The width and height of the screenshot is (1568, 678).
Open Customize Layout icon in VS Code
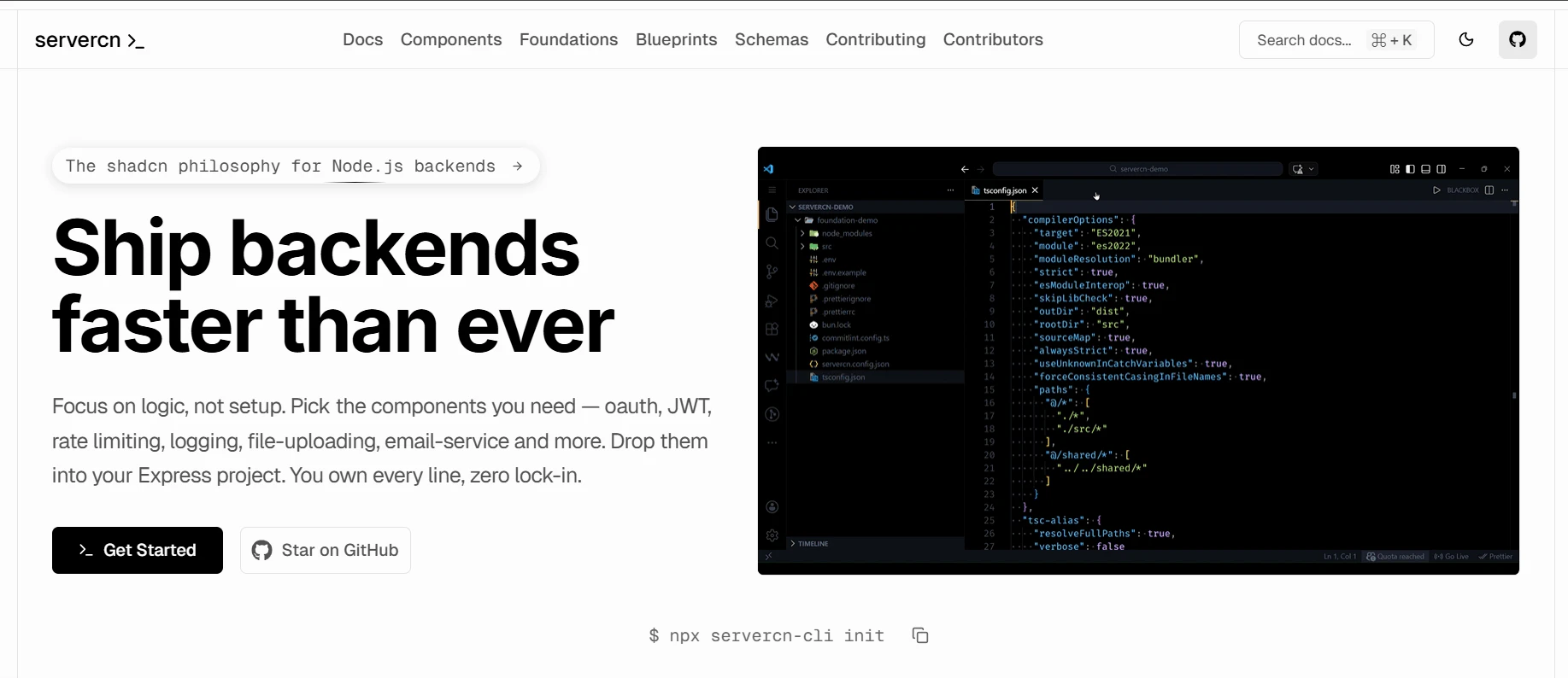[1395, 169]
